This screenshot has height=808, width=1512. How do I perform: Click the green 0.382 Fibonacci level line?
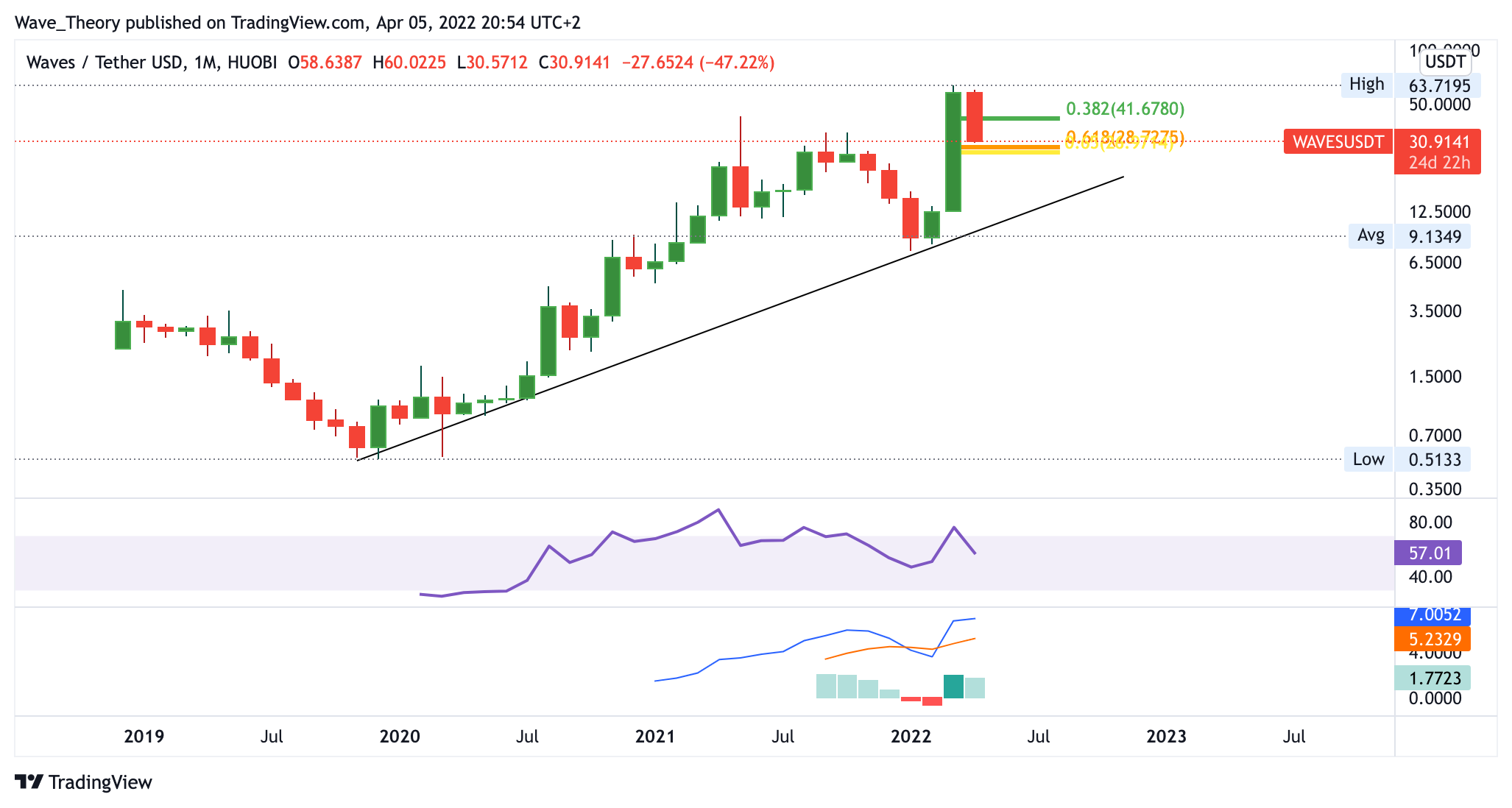click(x=1023, y=118)
